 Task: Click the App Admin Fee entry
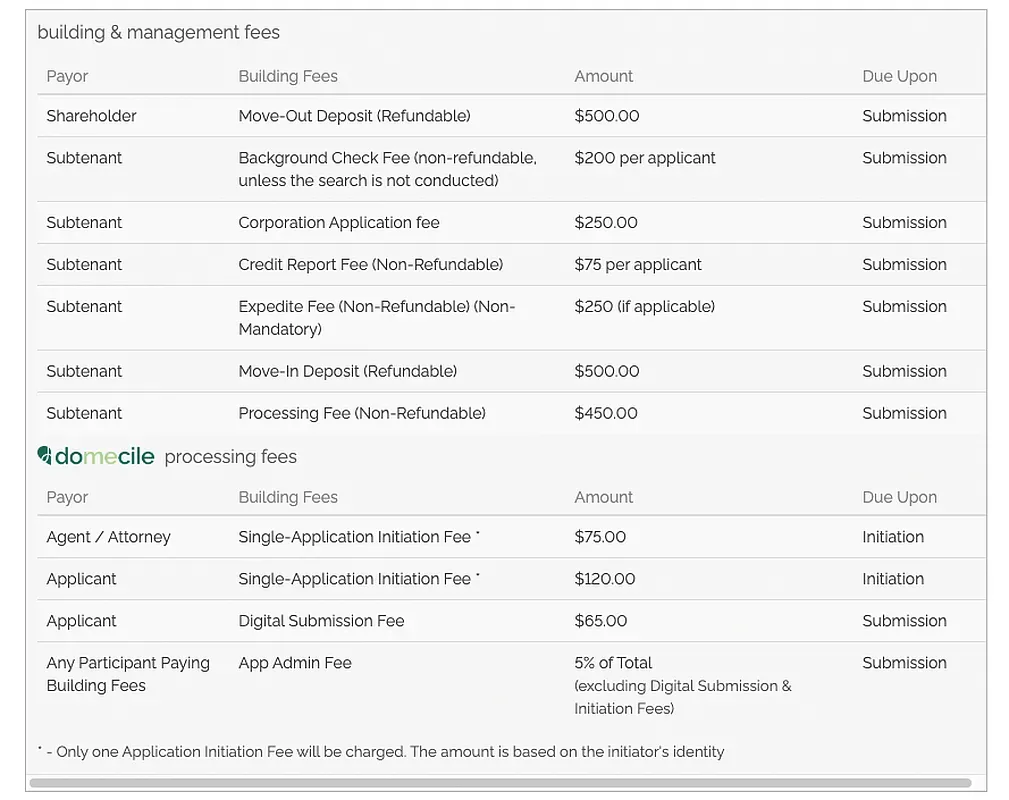[x=295, y=663]
